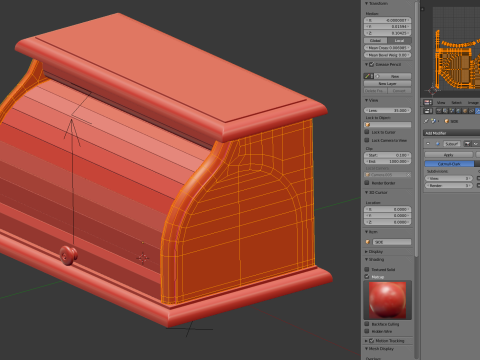Toggle the Motion Tracking checkbox
The height and width of the screenshot is (360, 480).
[x=372, y=341]
